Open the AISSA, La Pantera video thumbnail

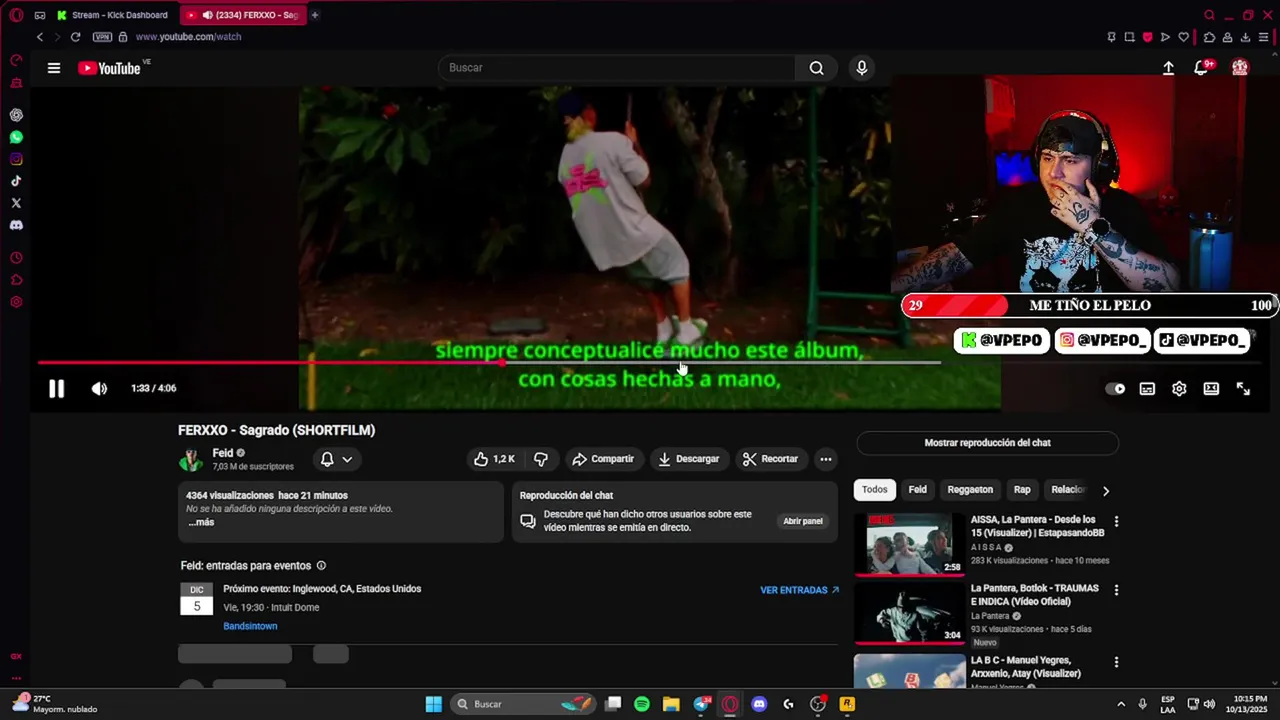tap(909, 543)
